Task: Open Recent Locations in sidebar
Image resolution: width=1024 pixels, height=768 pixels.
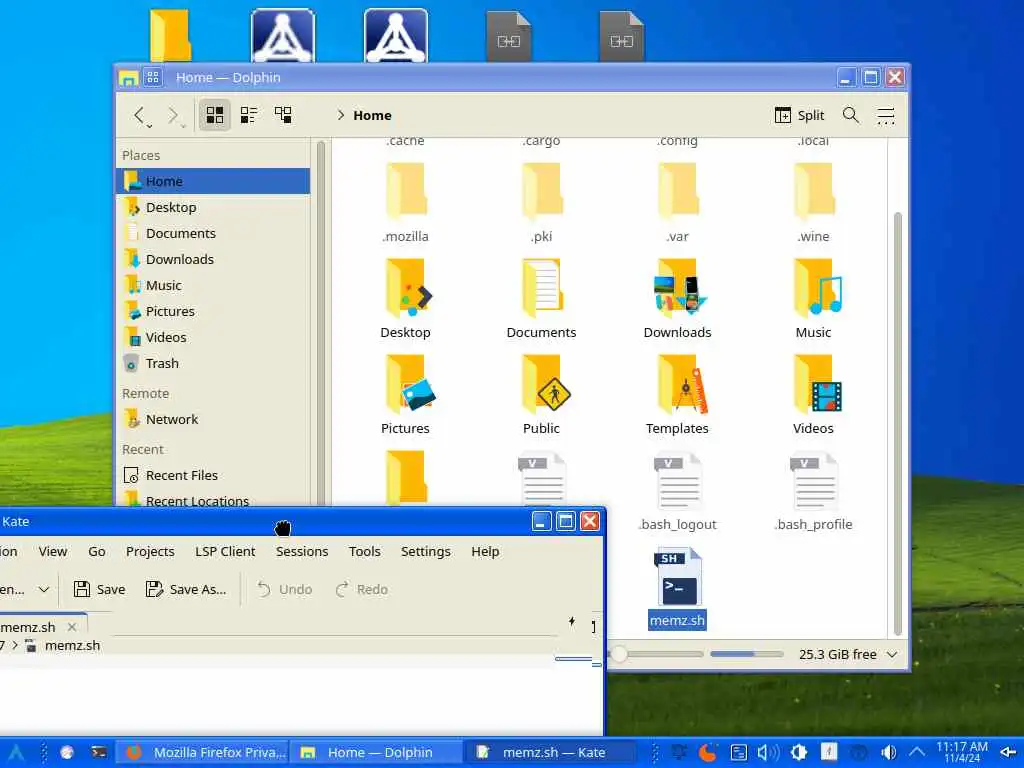Action: (x=213, y=500)
